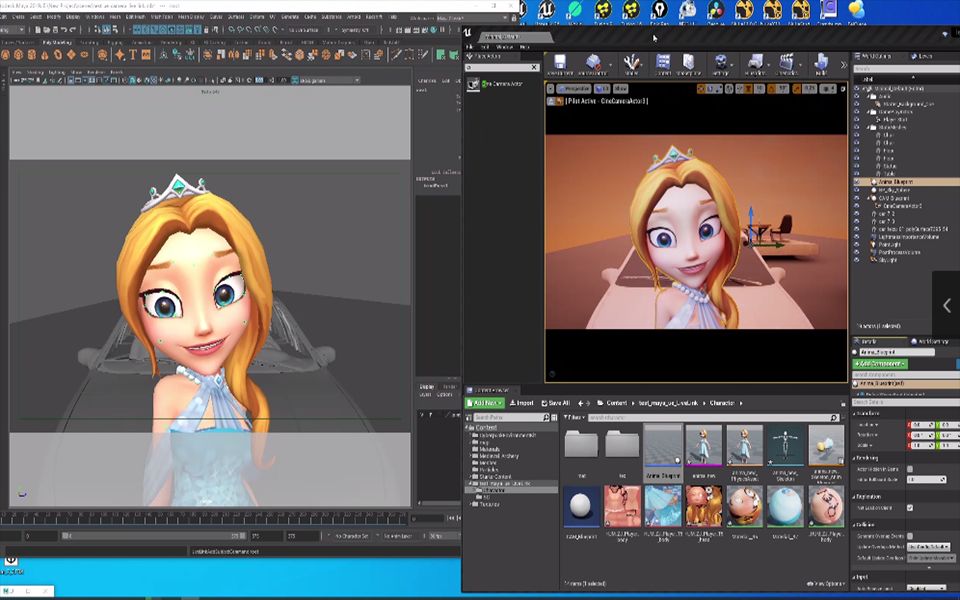Open the Window menu in Unreal Engine
Viewport: 960px width, 600px height.
tap(504, 47)
